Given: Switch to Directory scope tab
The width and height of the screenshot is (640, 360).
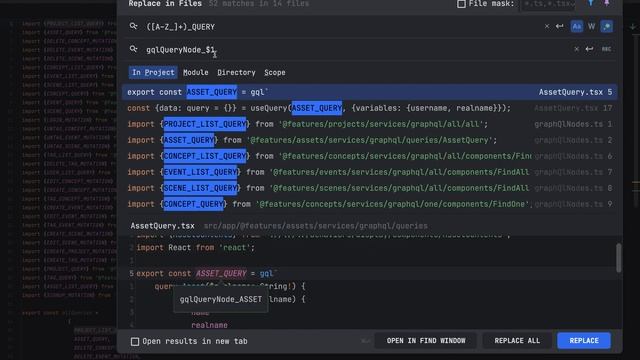Looking at the screenshot, I should click(236, 72).
